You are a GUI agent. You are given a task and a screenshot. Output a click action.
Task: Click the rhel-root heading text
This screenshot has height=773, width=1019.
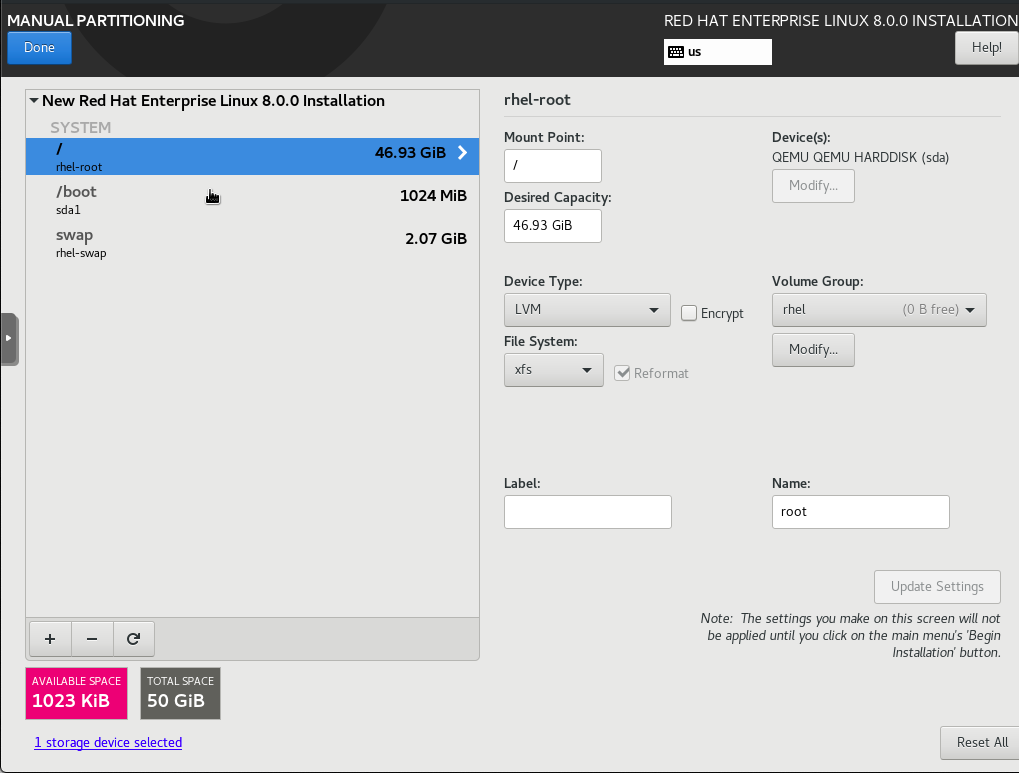coord(537,99)
